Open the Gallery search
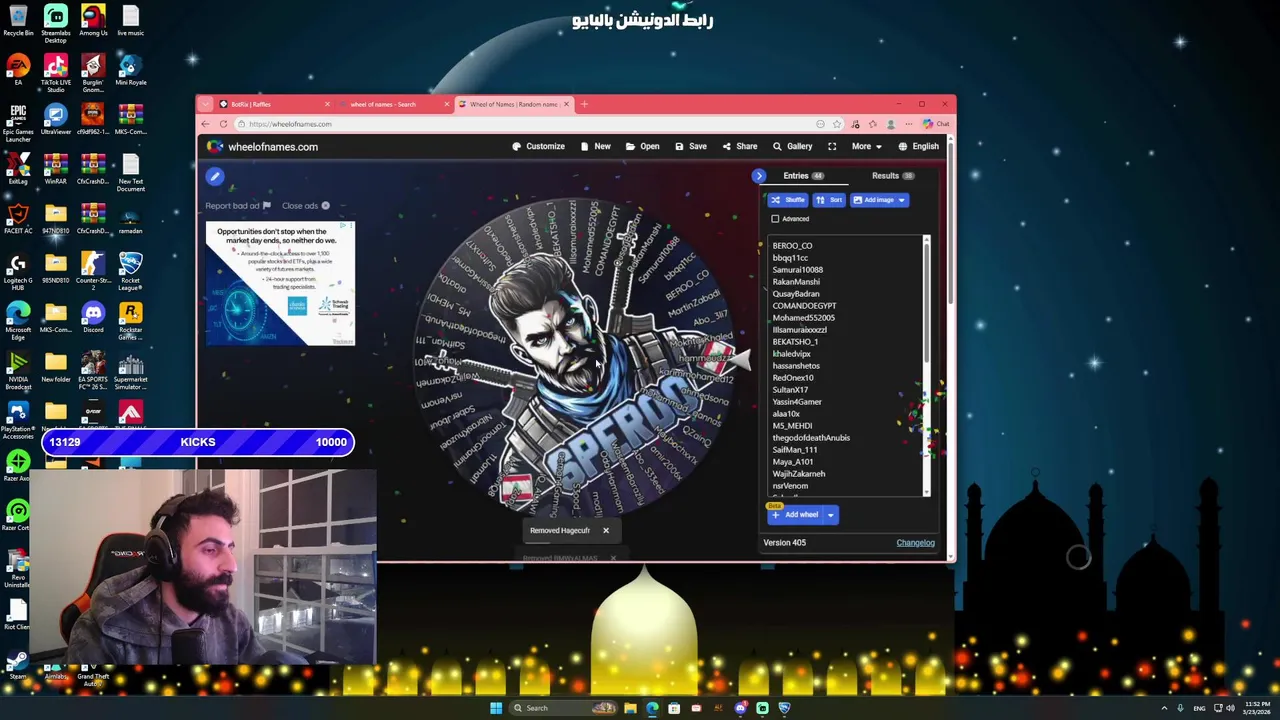The width and height of the screenshot is (1280, 720). pyautogui.click(x=792, y=146)
